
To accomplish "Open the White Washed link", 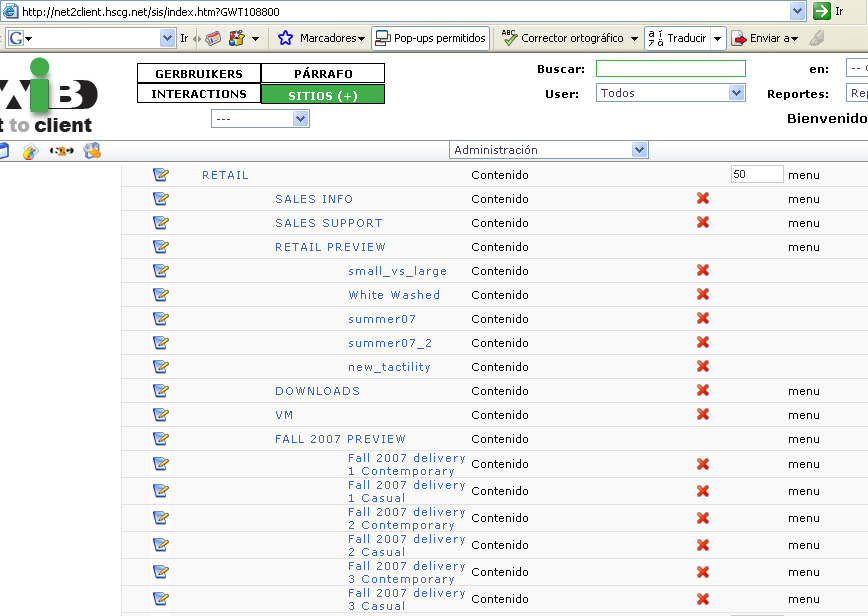I will point(394,294).
